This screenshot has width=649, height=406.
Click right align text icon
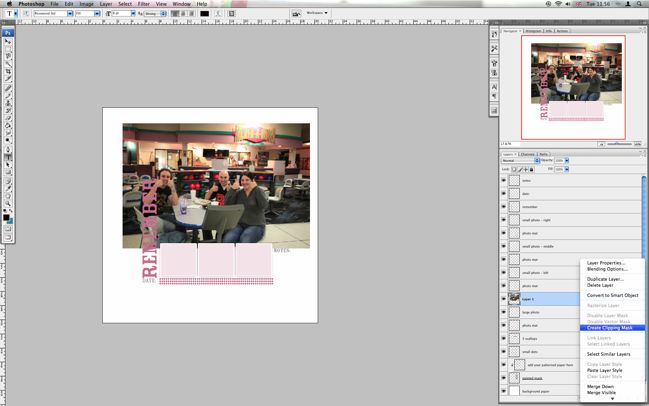click(x=191, y=14)
